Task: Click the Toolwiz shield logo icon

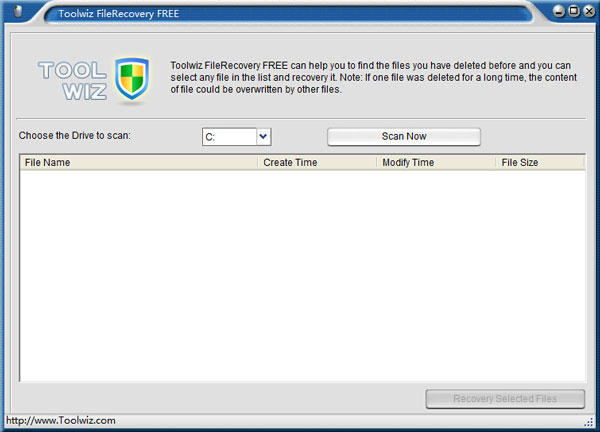Action: [x=132, y=79]
